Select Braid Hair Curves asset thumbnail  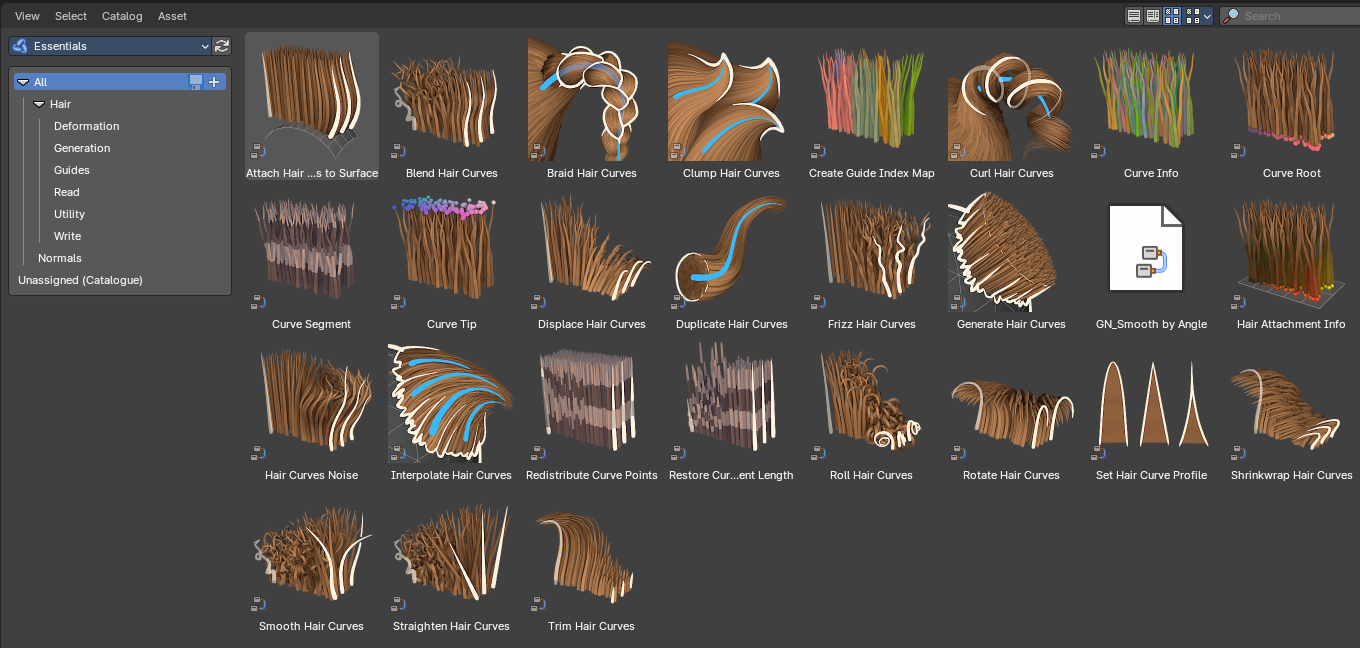click(x=592, y=100)
